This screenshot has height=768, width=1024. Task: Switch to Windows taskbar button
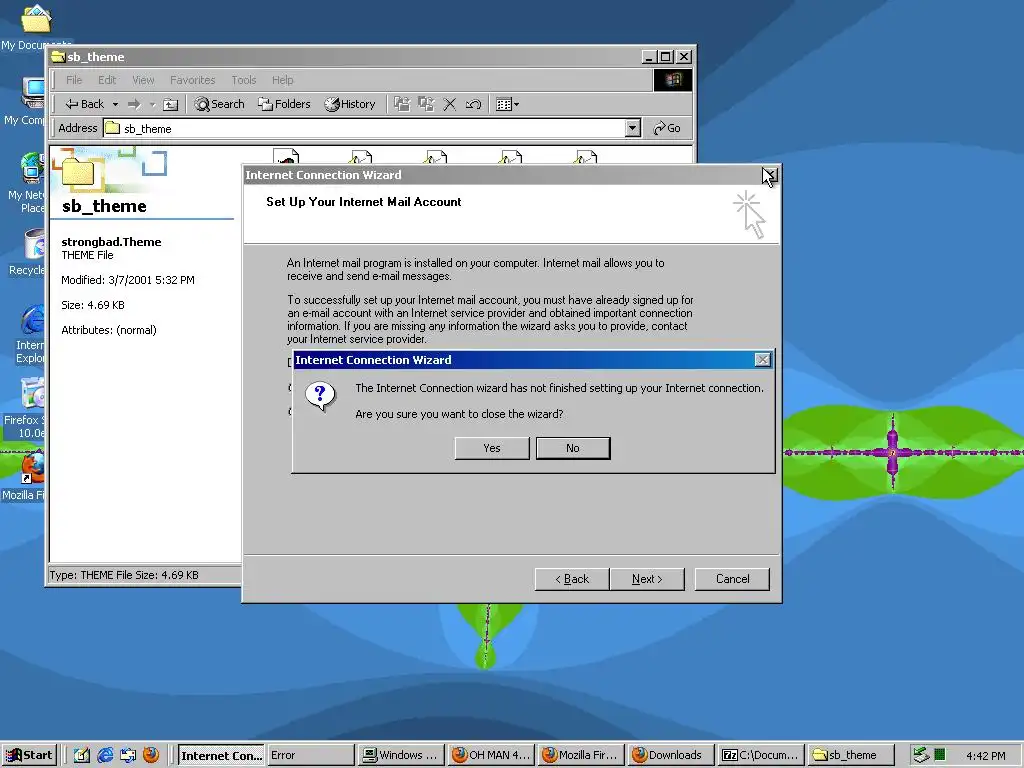tap(401, 755)
